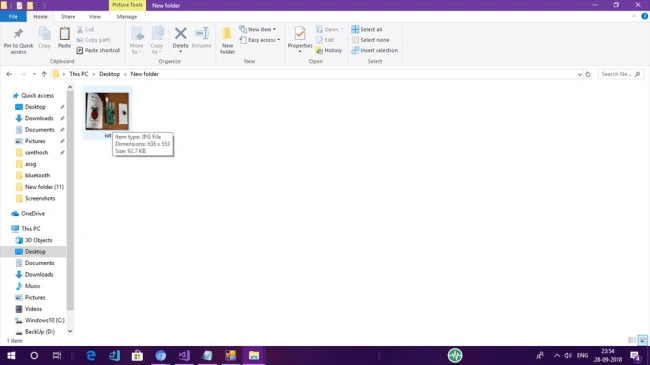
Task: Go up one folder level arrow
Action: pyautogui.click(x=44, y=74)
